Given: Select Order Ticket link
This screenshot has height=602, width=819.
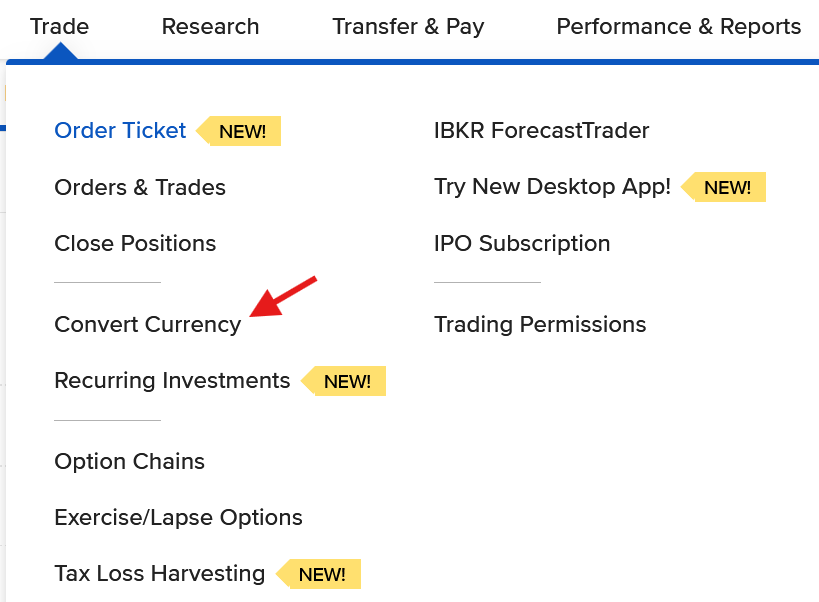Looking at the screenshot, I should 120,131.
